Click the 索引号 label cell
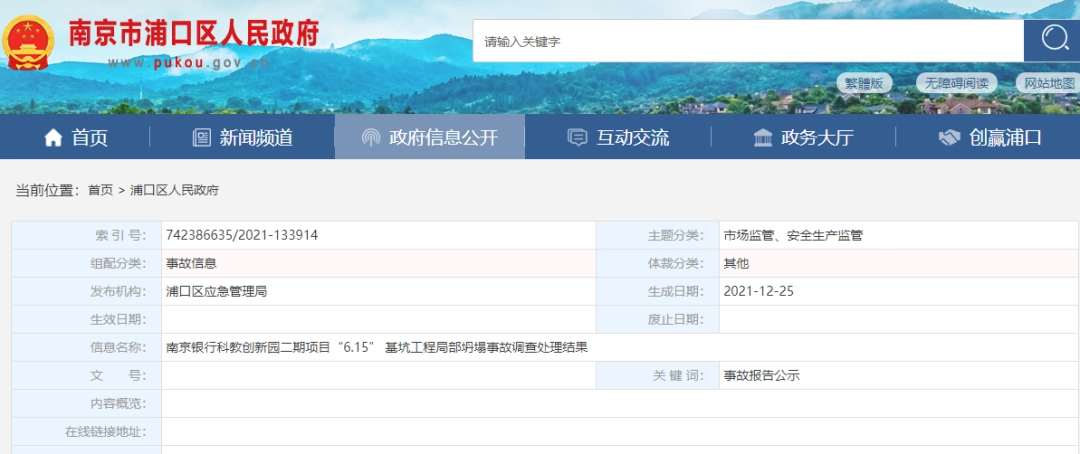This screenshot has height=454, width=1080. (87, 236)
